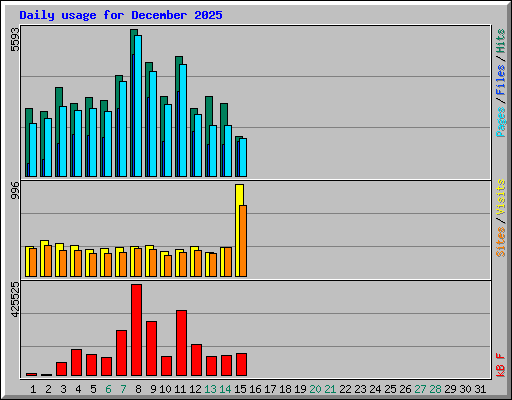
Task: Click green day label 28
Action: coord(435,389)
